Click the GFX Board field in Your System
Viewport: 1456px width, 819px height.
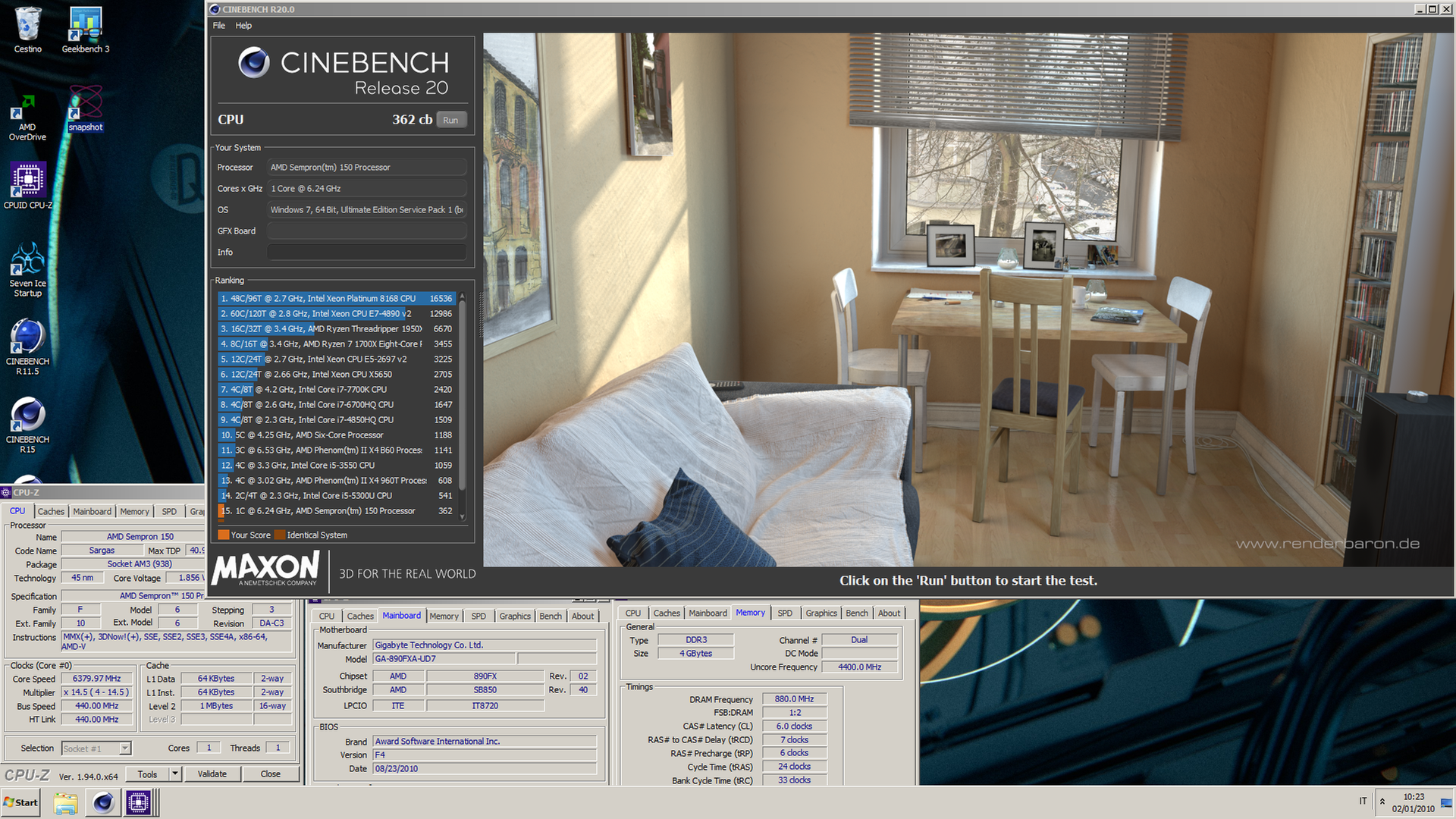(x=366, y=231)
